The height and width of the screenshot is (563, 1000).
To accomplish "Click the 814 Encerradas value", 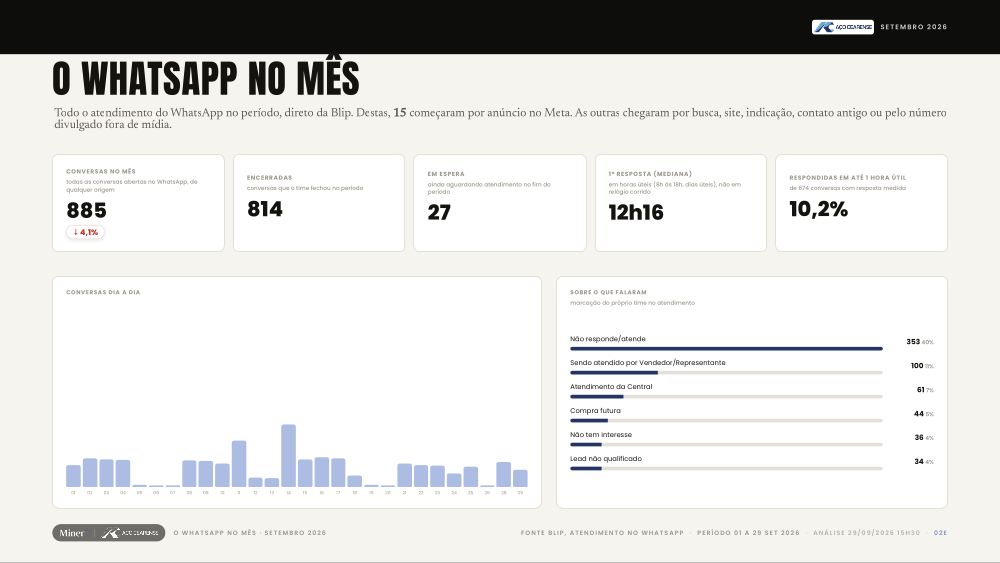I will click(265, 209).
